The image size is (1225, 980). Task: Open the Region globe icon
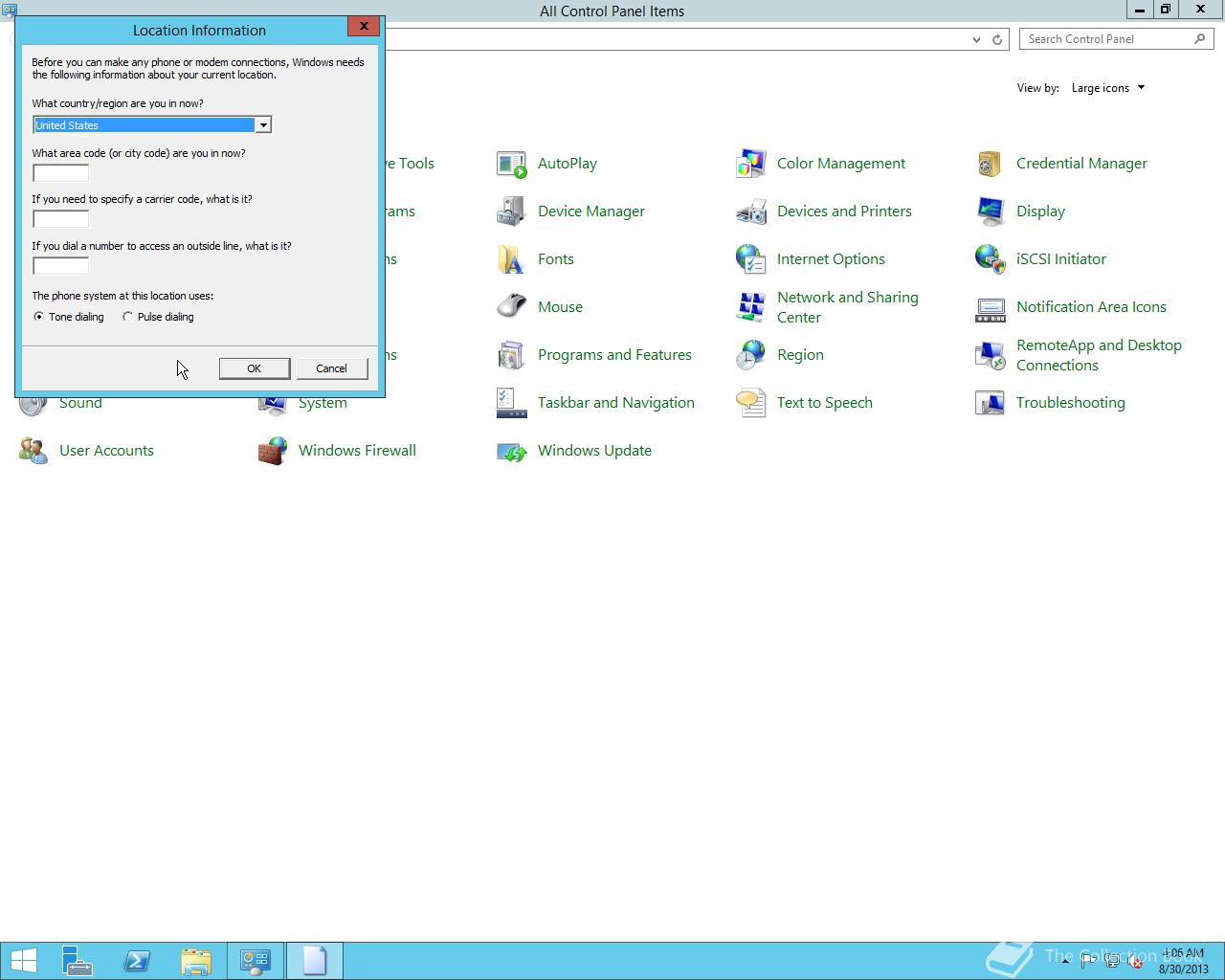click(x=751, y=355)
